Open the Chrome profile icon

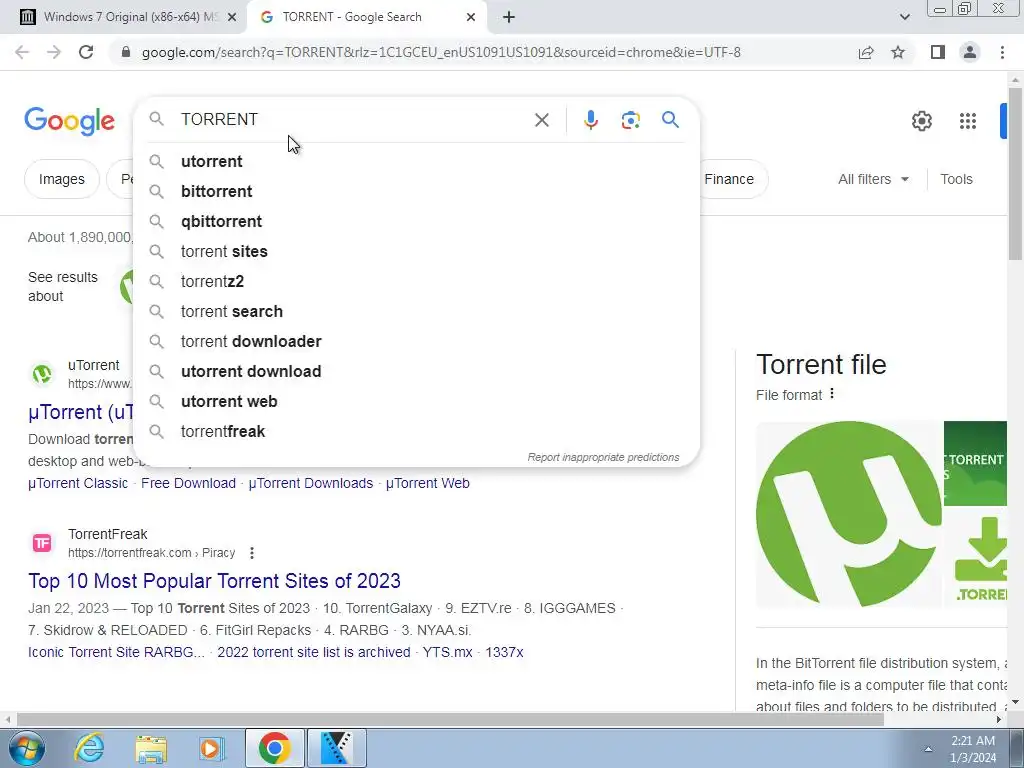970,52
